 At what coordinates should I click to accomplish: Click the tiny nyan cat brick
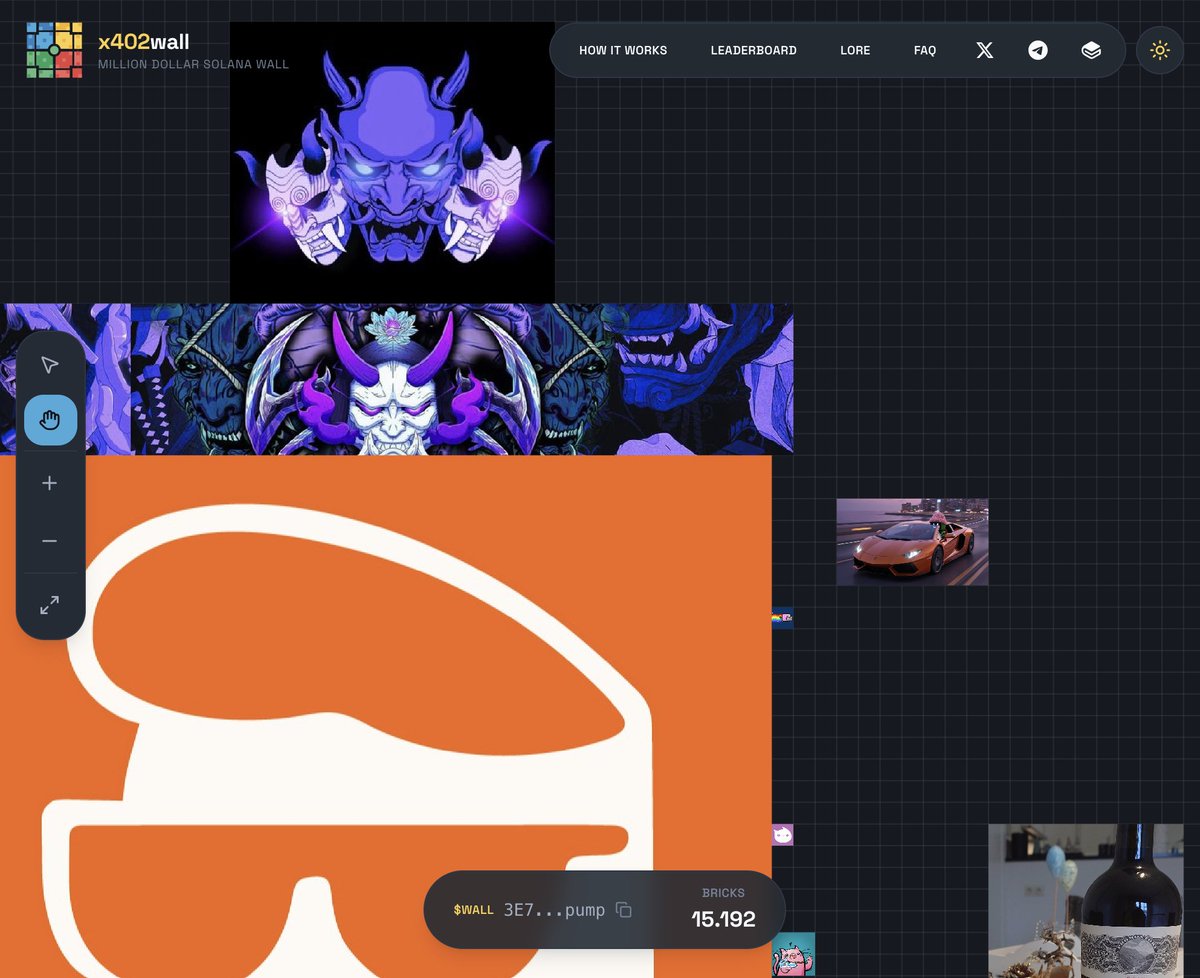782,619
